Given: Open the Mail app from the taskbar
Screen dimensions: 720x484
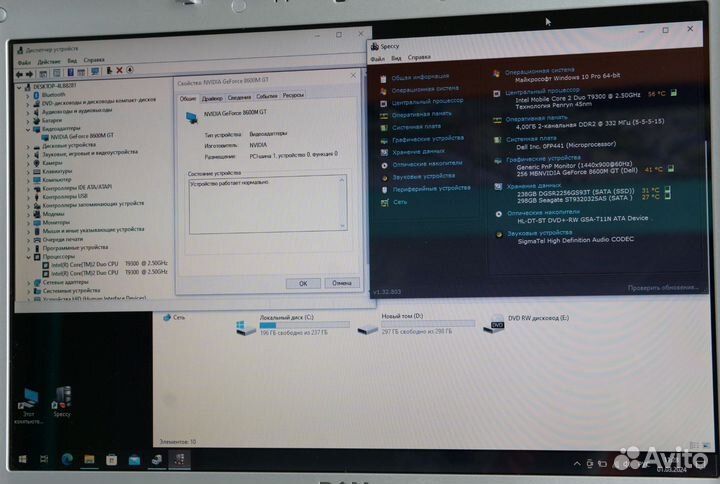Looking at the screenshot, I should (134, 460).
